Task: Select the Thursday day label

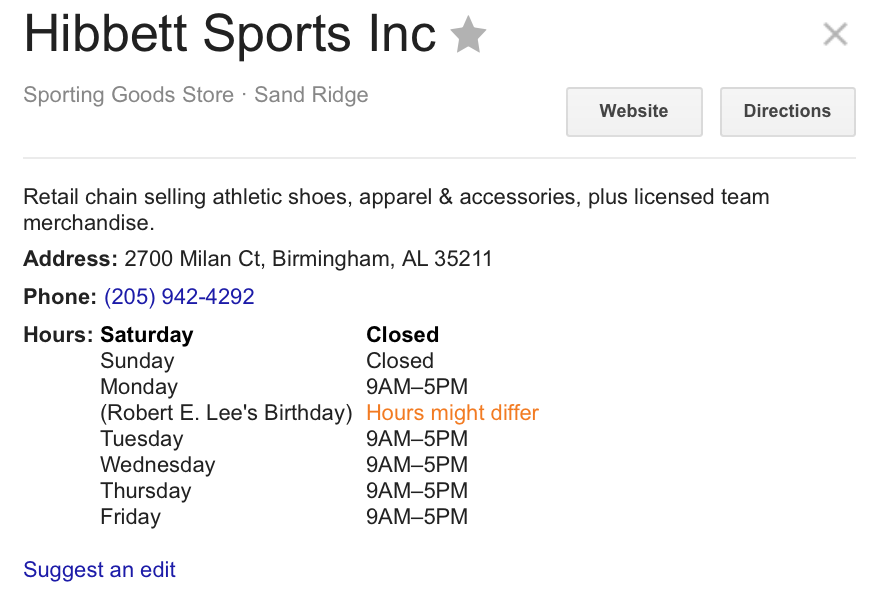Action: (x=146, y=491)
